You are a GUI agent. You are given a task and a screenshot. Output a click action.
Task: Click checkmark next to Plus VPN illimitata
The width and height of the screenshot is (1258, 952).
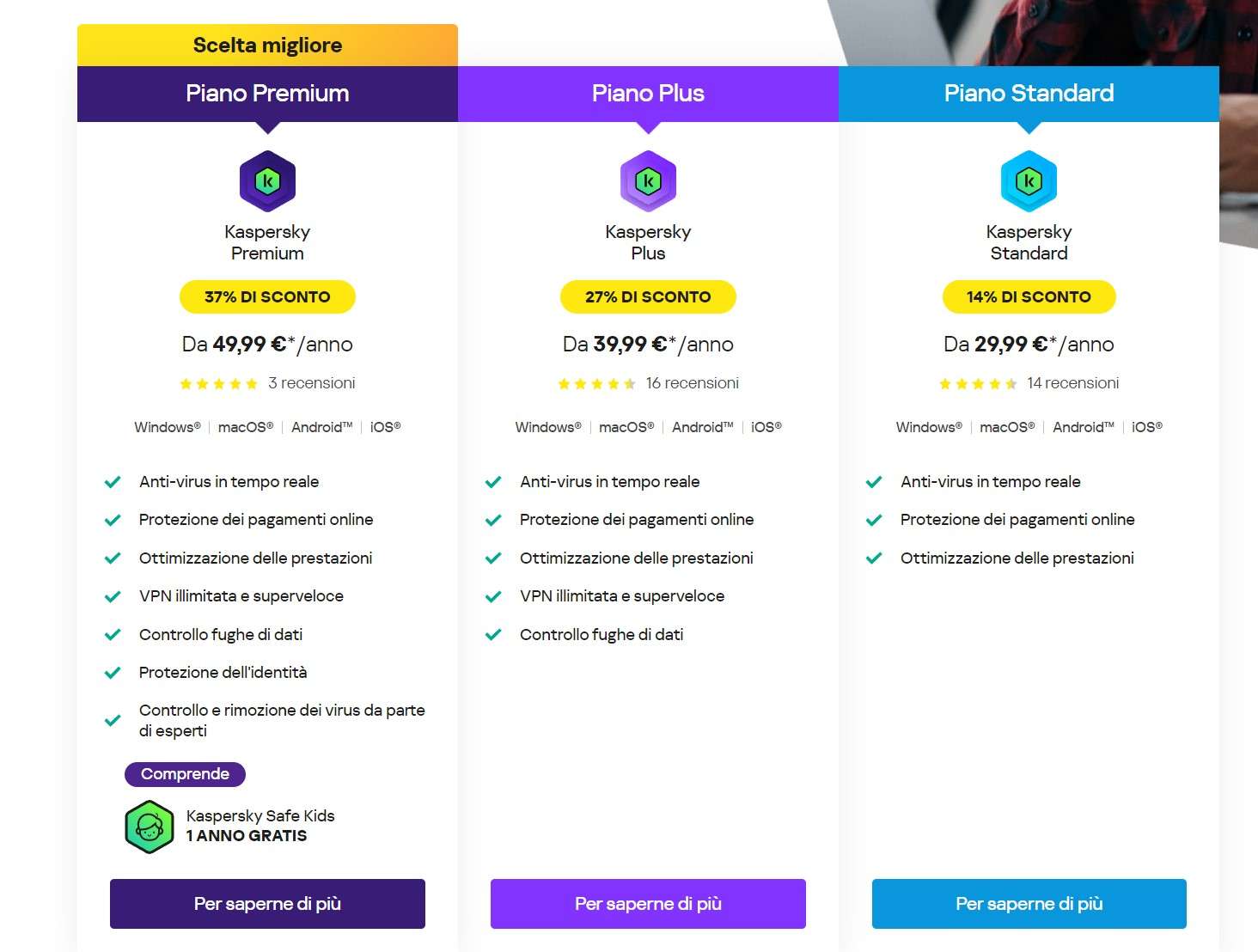(493, 596)
